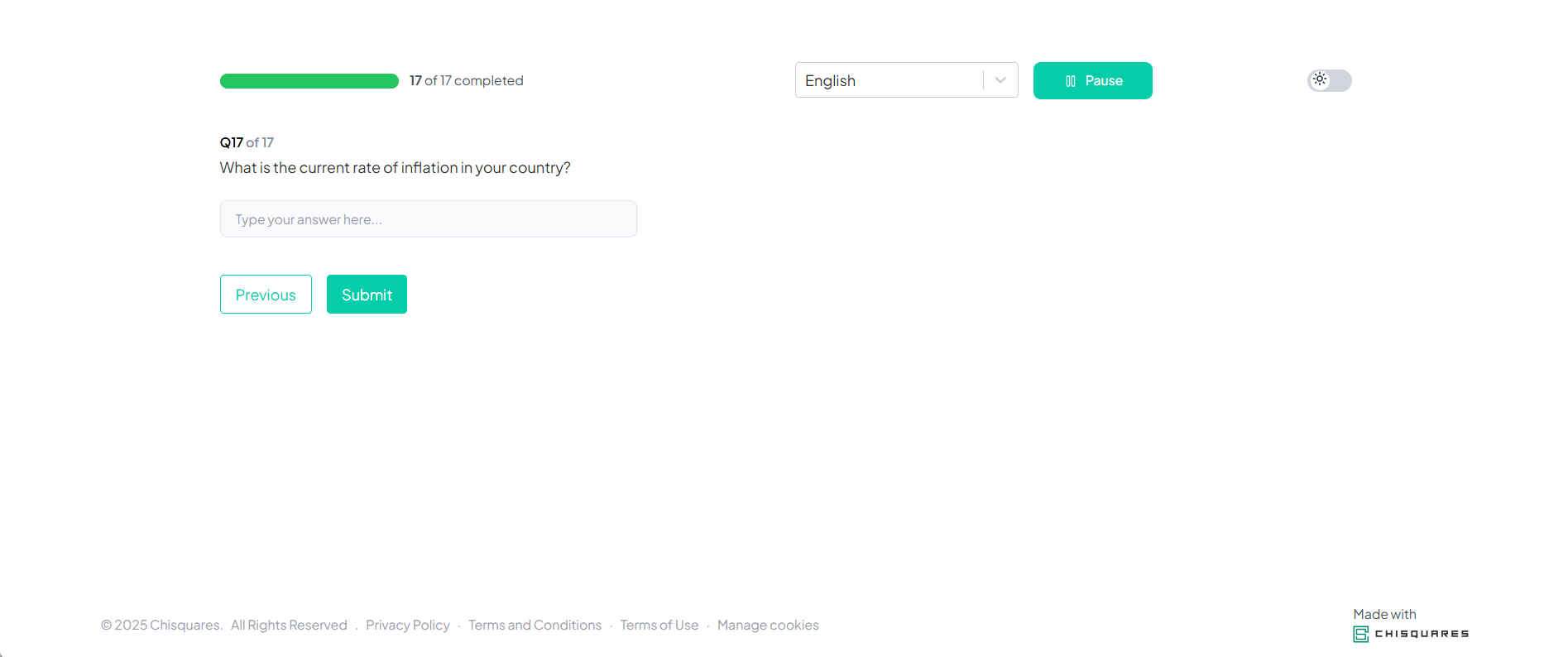This screenshot has width=1568, height=657.
Task: Open the Terms and Conditions link
Action: tap(535, 626)
